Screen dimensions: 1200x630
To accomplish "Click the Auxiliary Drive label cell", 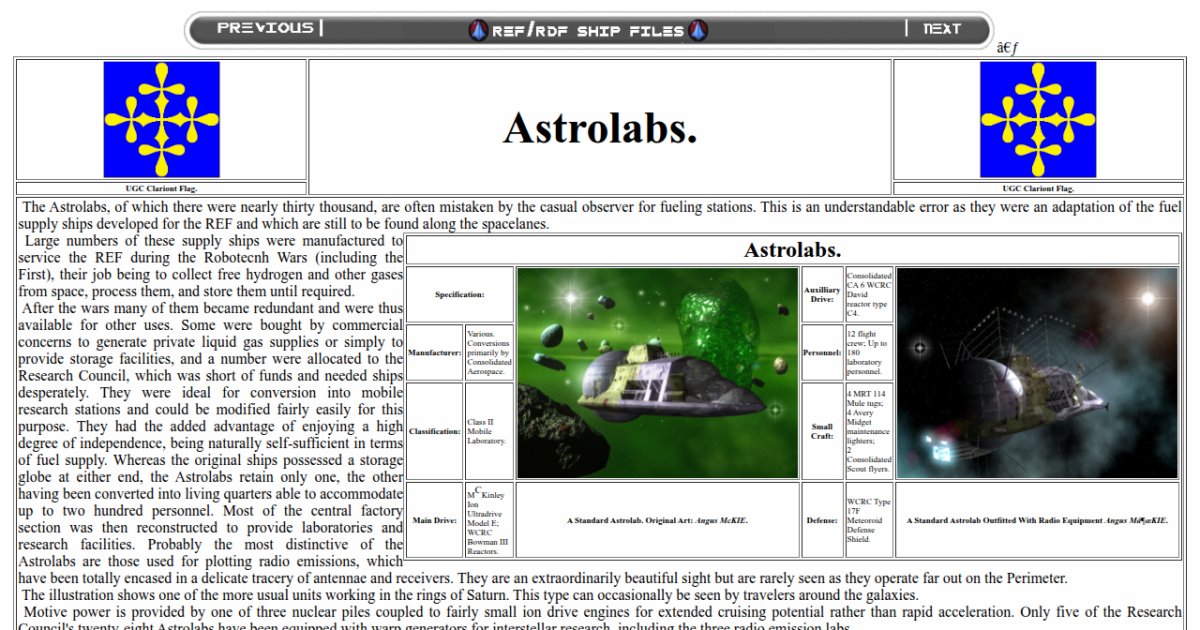I will point(822,294).
